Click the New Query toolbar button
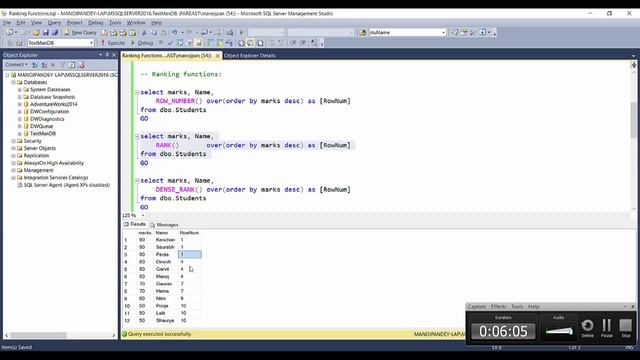Screen dimensions: 640x360 [x=80, y=32]
